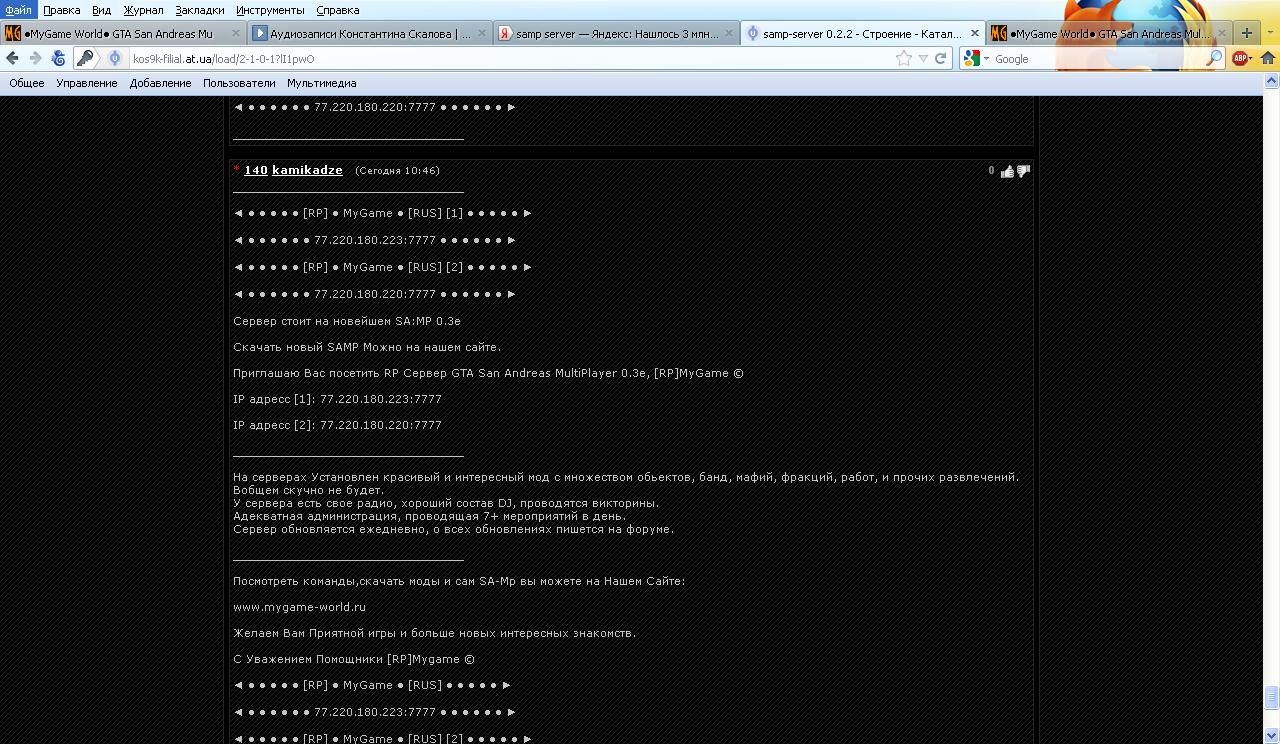This screenshot has height=744, width=1280.
Task: Click the www.mygame-world.ru text
Action: point(299,607)
